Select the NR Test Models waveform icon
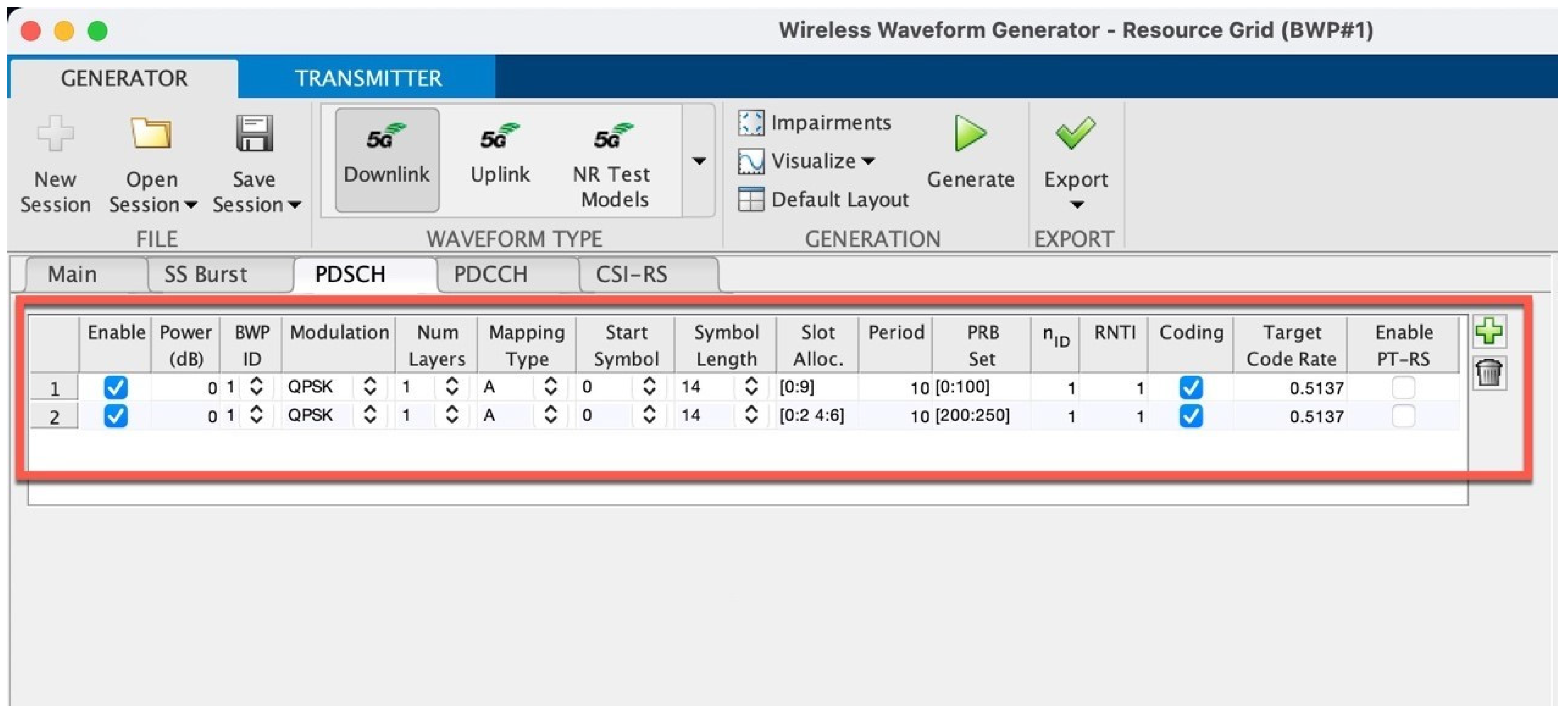Viewport: 1568px width, 715px height. point(614,137)
